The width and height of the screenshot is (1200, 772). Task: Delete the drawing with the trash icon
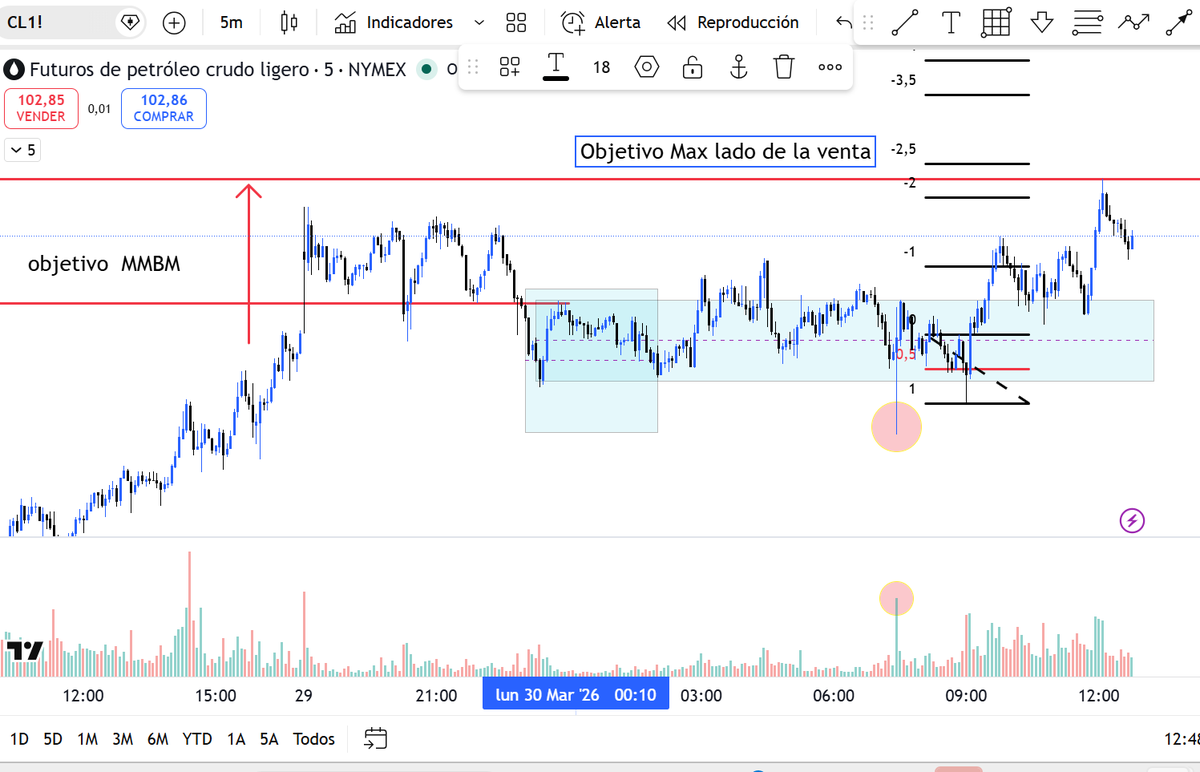click(783, 67)
